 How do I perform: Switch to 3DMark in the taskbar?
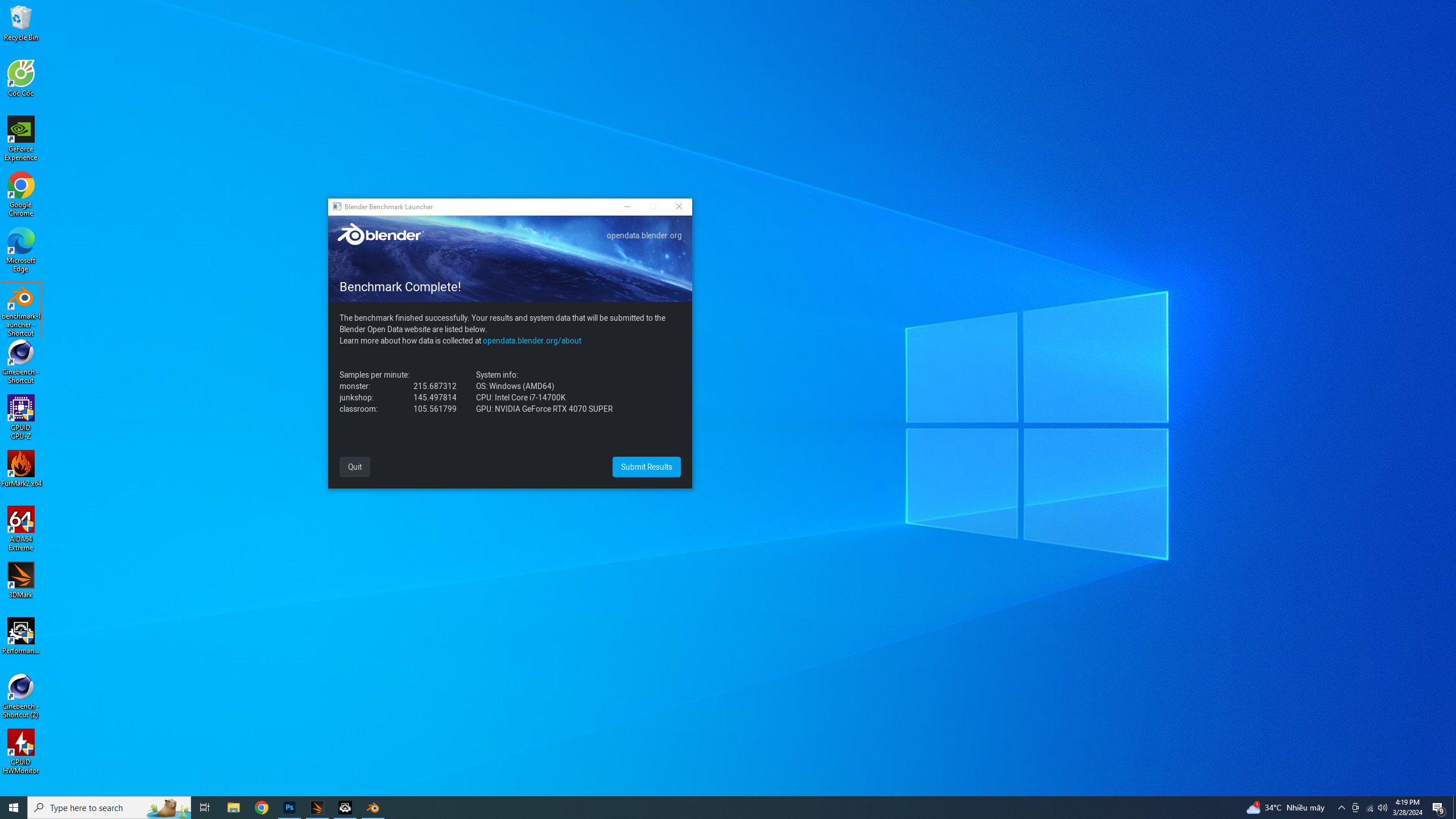[x=317, y=808]
